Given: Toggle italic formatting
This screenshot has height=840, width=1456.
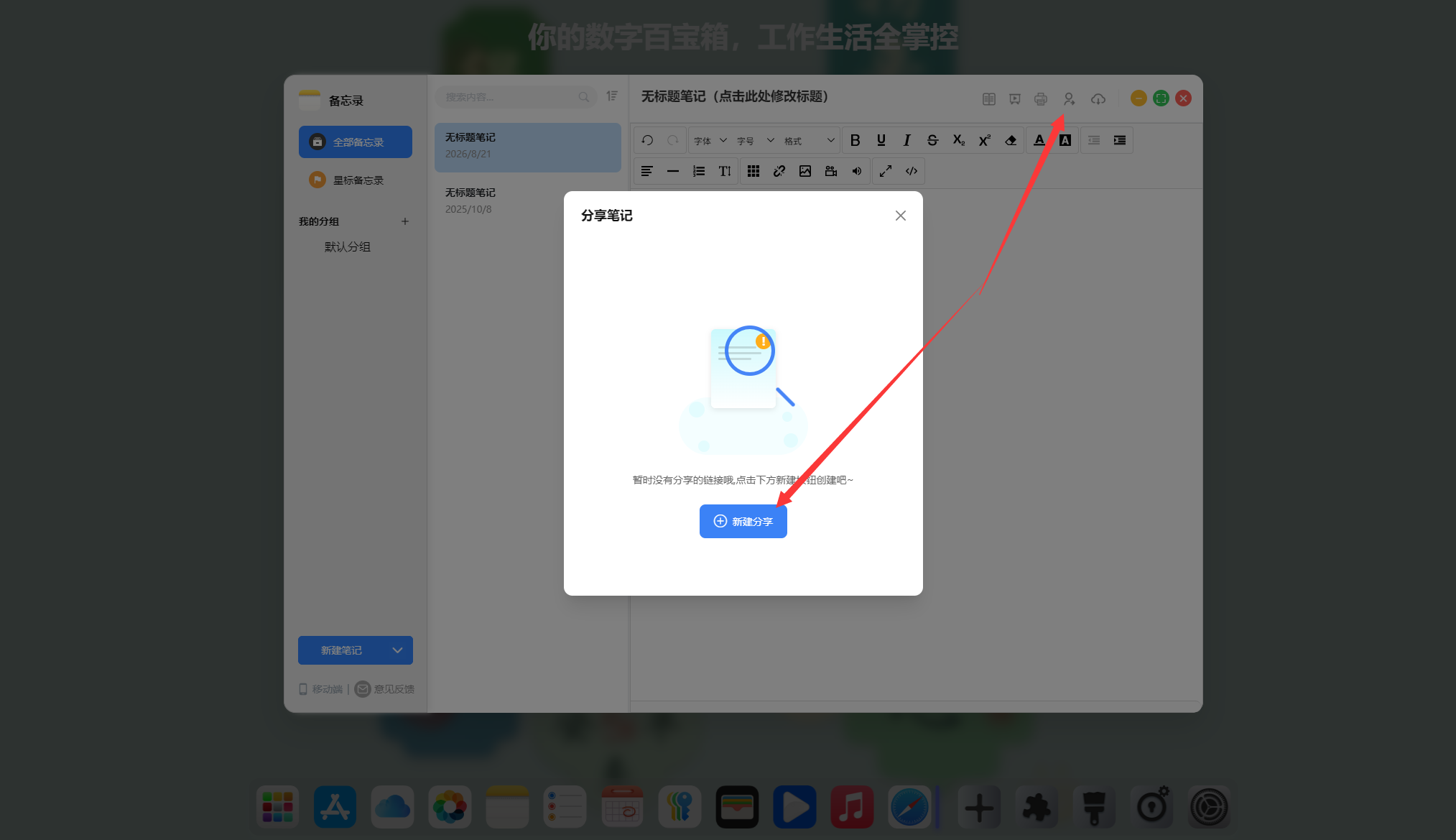Looking at the screenshot, I should pos(906,140).
